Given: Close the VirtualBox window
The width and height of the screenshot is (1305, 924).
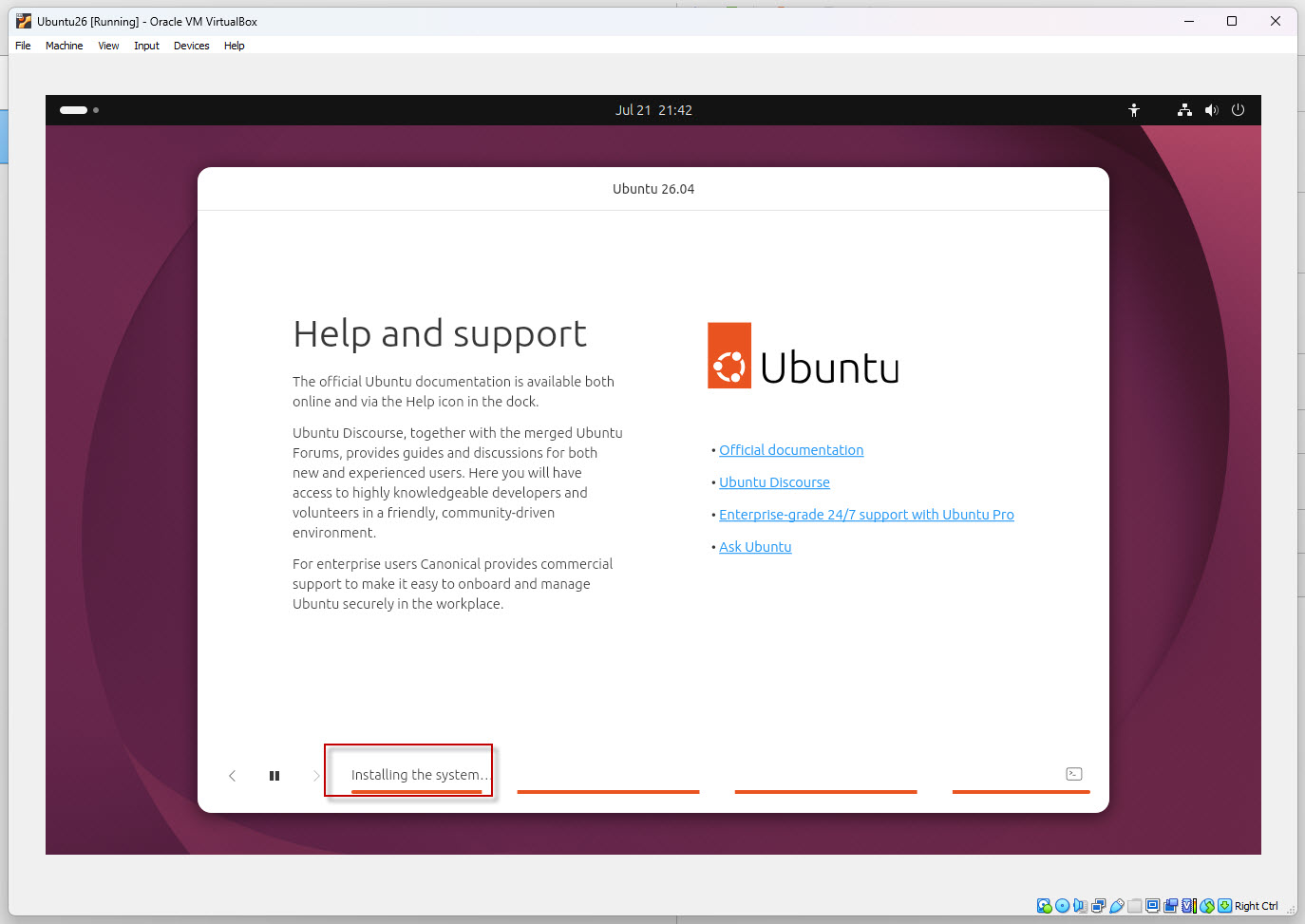Looking at the screenshot, I should [1276, 21].
